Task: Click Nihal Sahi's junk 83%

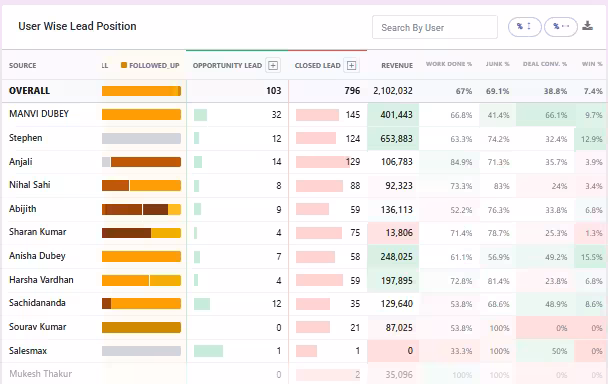Action: click(x=501, y=186)
